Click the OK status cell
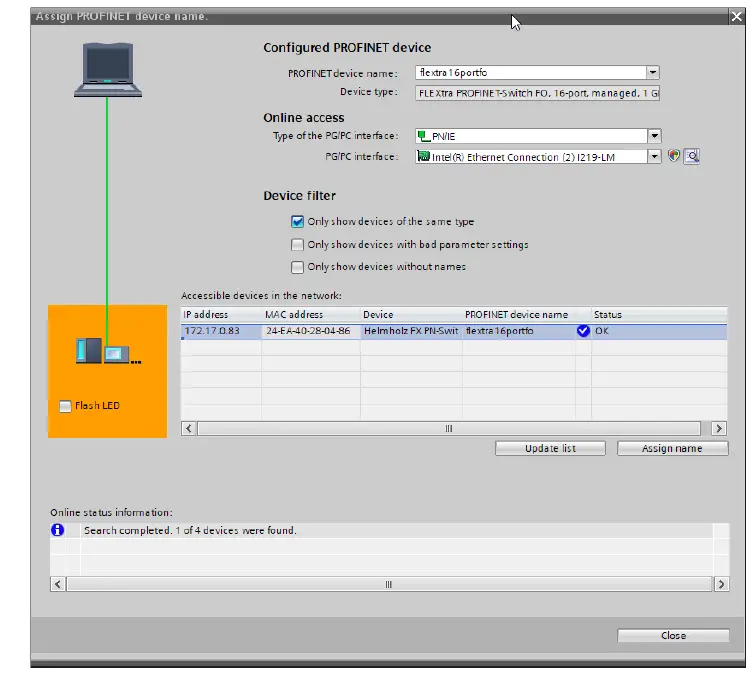 pos(659,331)
